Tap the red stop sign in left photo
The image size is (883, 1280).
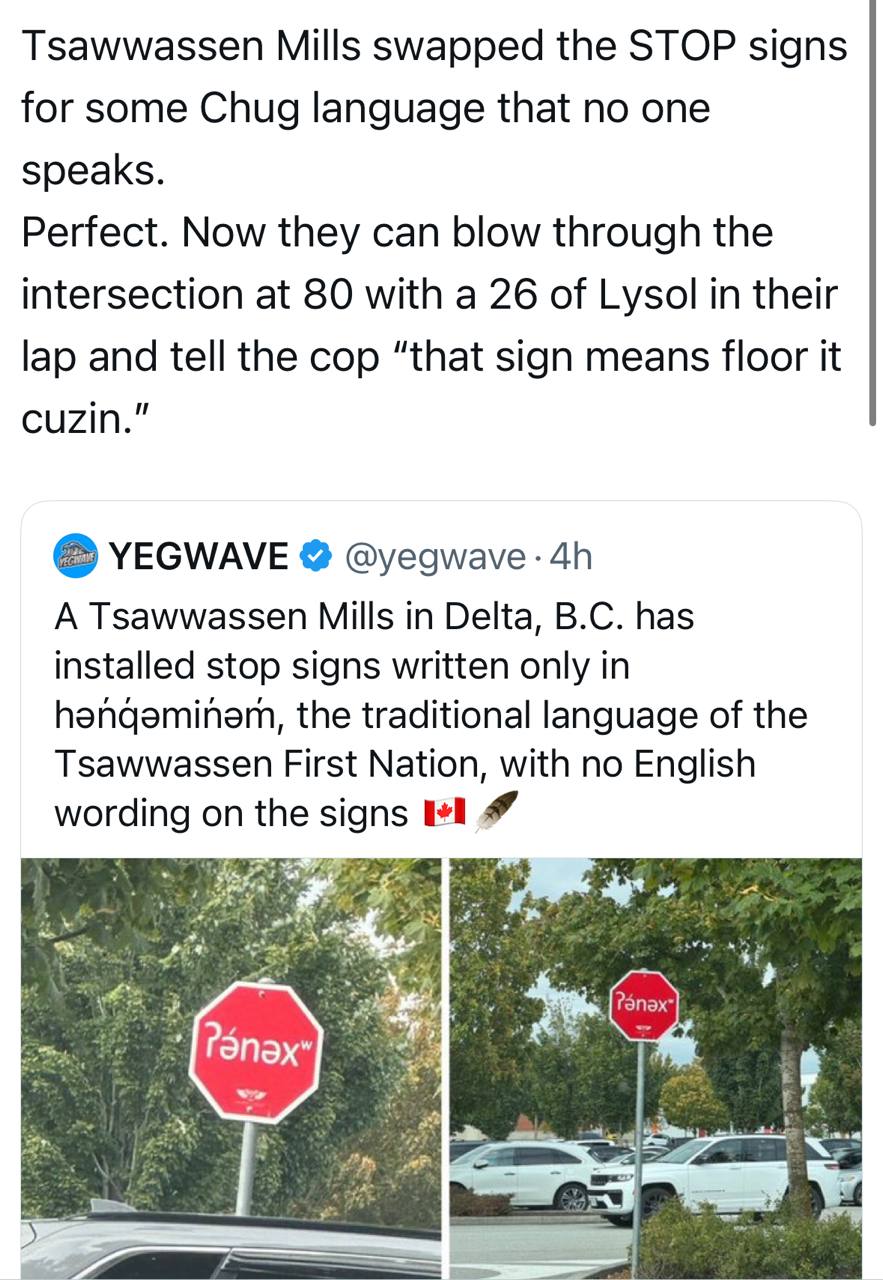256,1052
